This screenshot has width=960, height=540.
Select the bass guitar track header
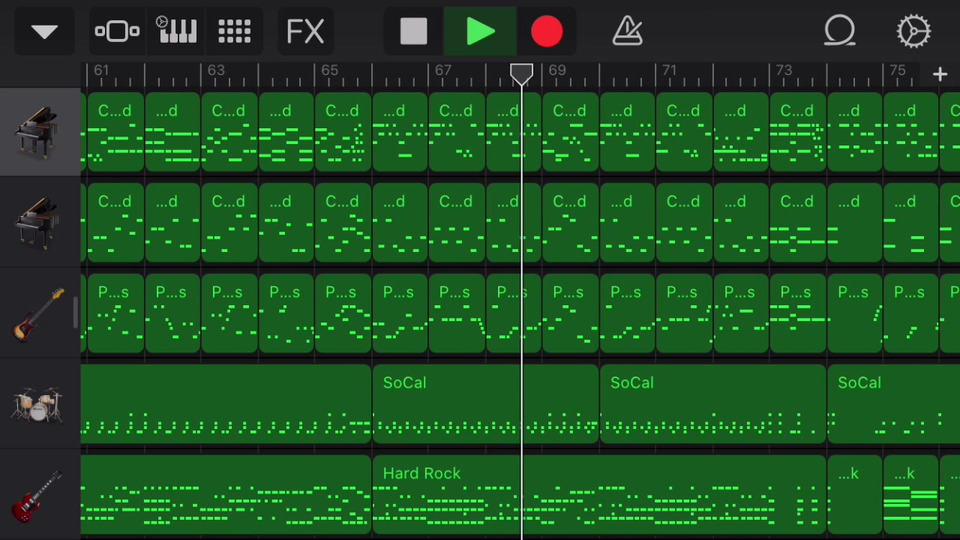pos(40,312)
